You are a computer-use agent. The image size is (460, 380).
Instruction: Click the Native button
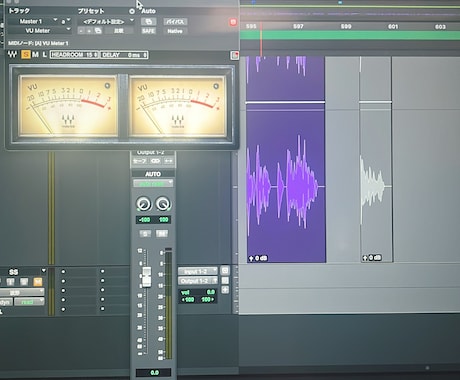pos(175,31)
